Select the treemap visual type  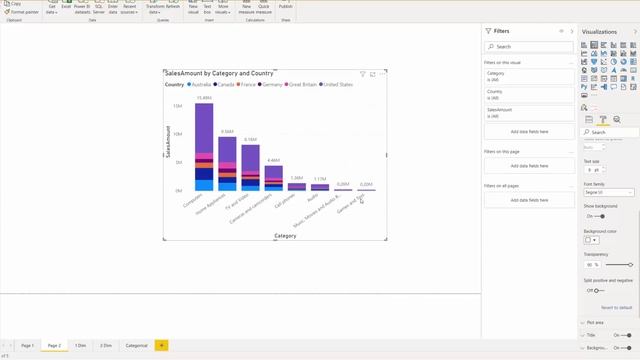point(633,62)
